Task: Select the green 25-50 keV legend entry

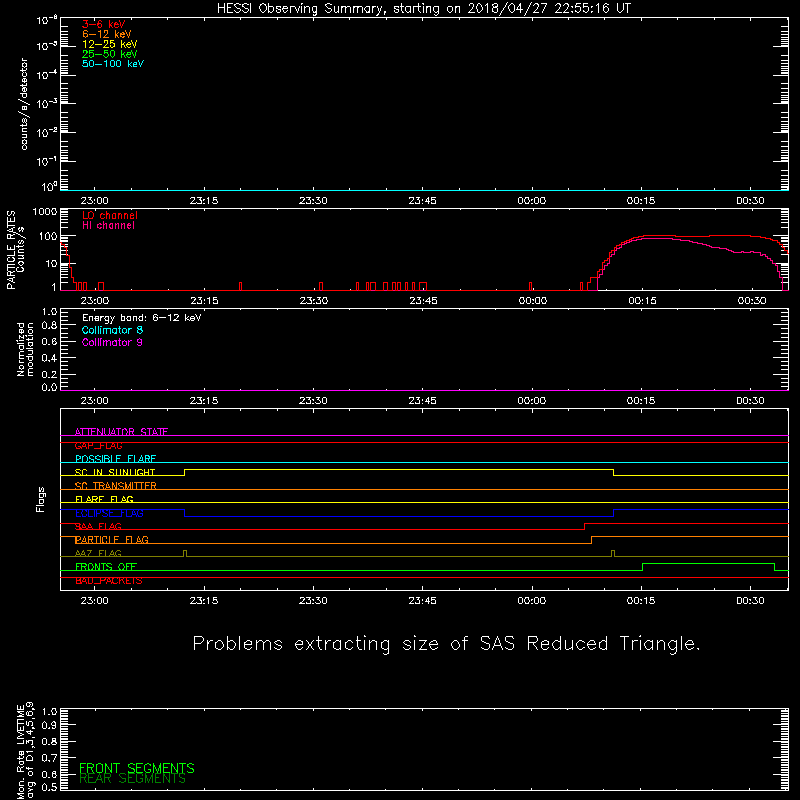Action: [x=110, y=54]
